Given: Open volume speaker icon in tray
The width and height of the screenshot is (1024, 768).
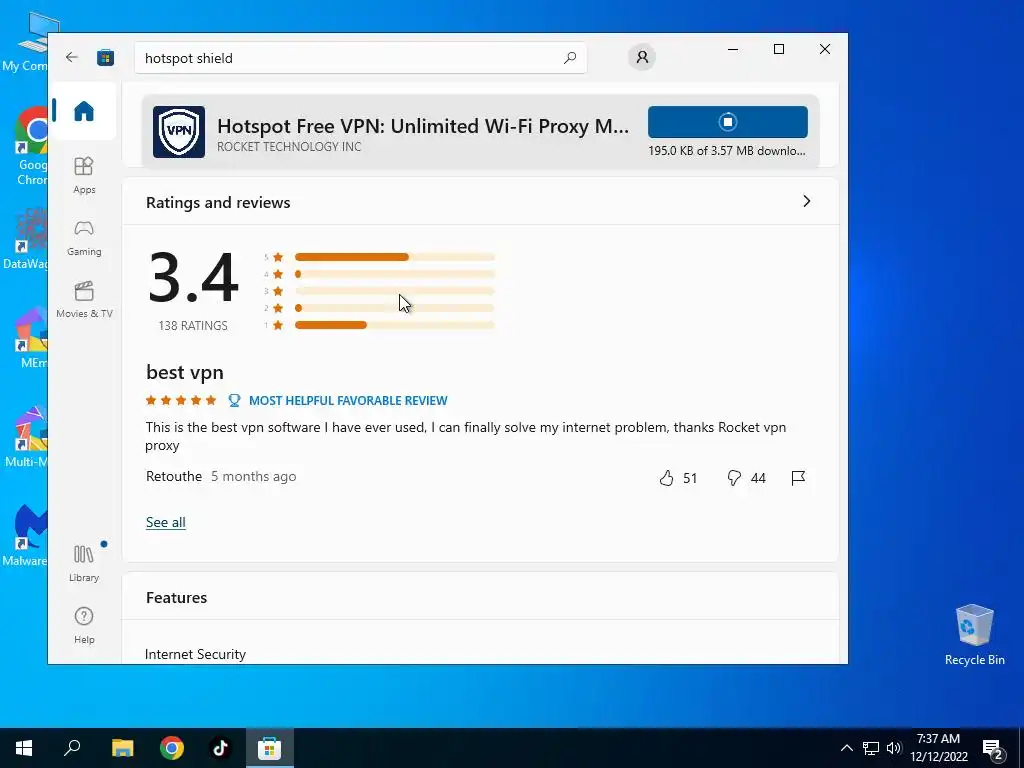Looking at the screenshot, I should pyautogui.click(x=894, y=748).
